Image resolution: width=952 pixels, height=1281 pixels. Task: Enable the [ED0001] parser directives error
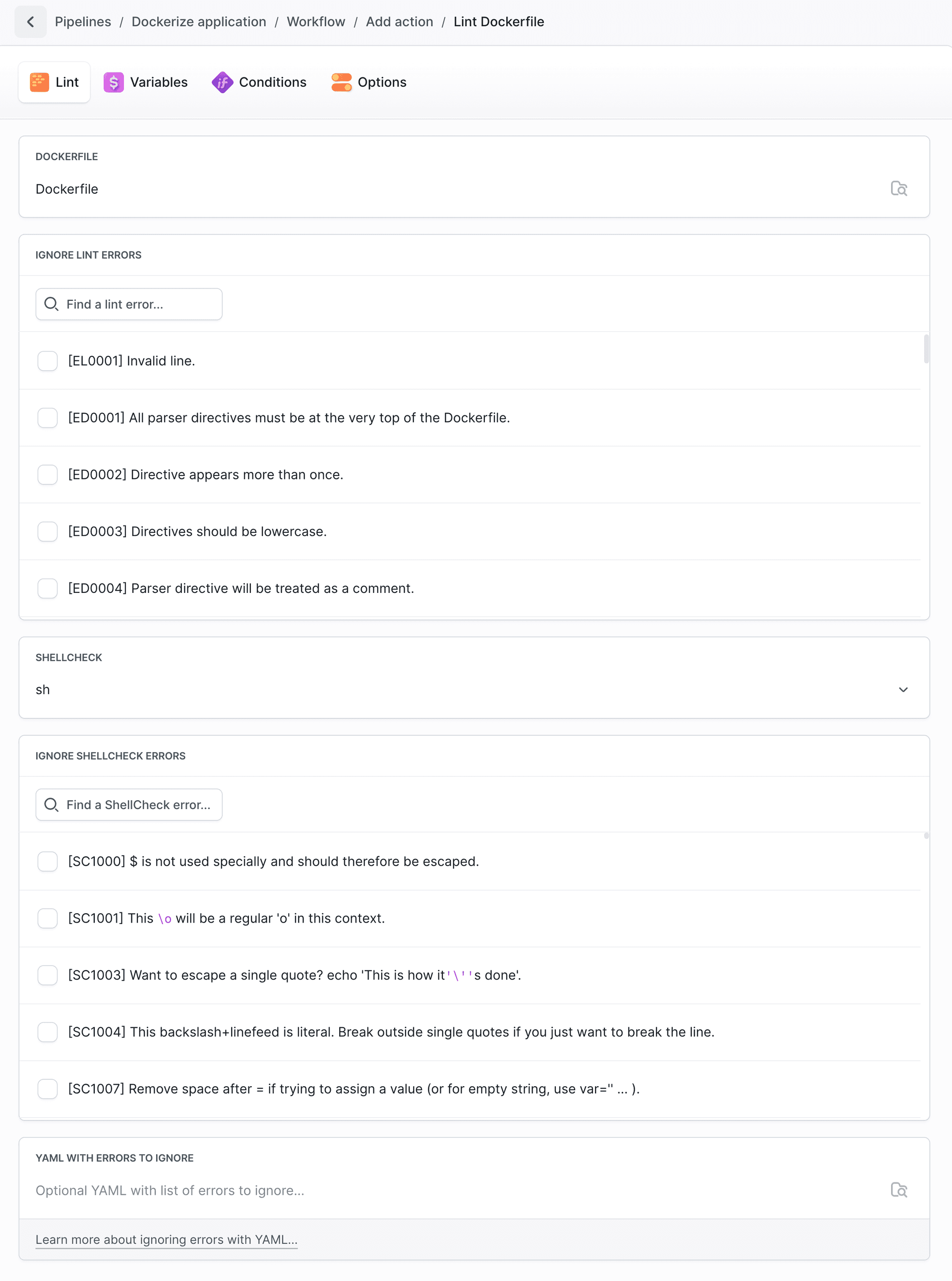48,417
